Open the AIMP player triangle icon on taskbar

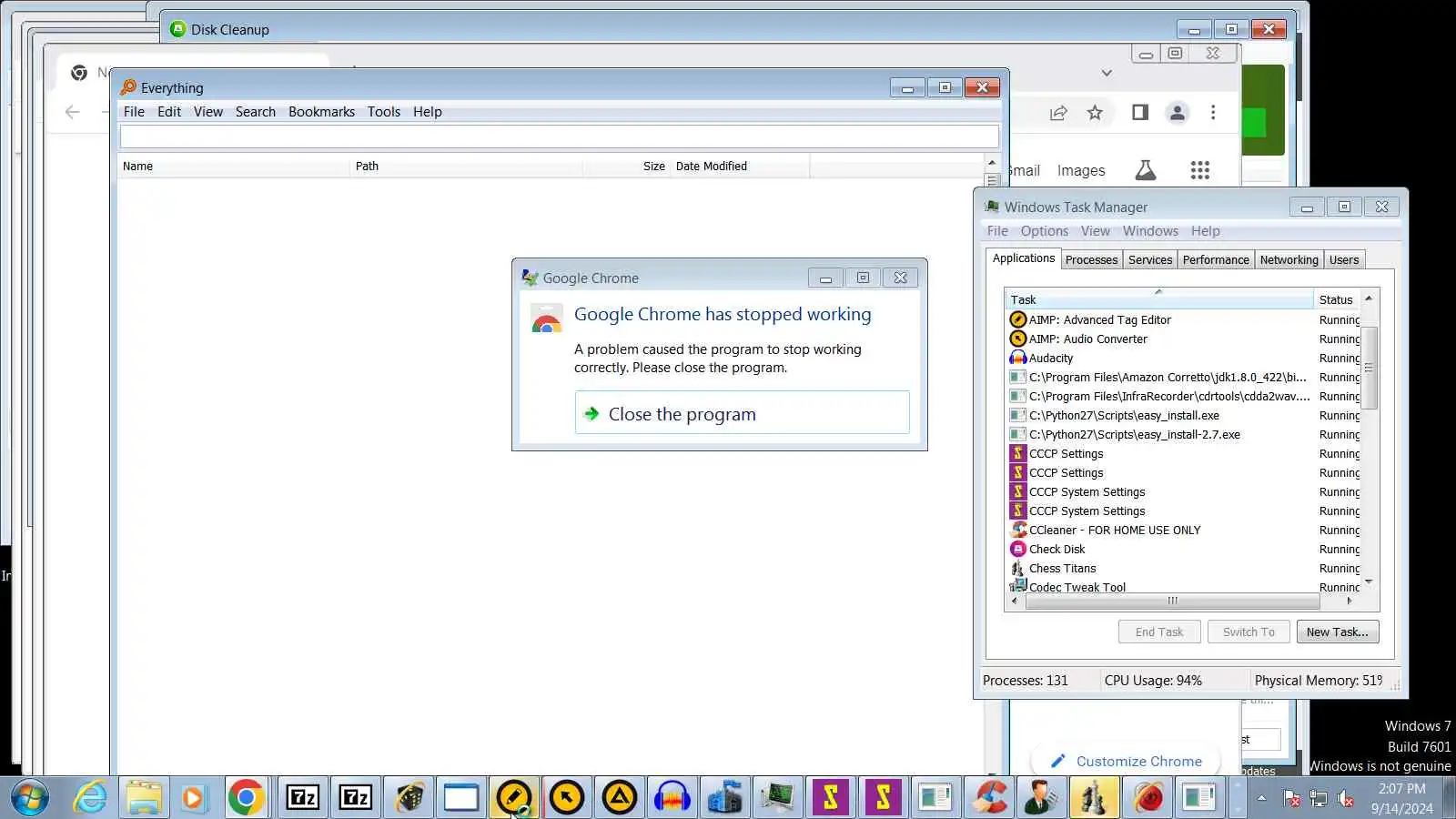click(x=620, y=798)
